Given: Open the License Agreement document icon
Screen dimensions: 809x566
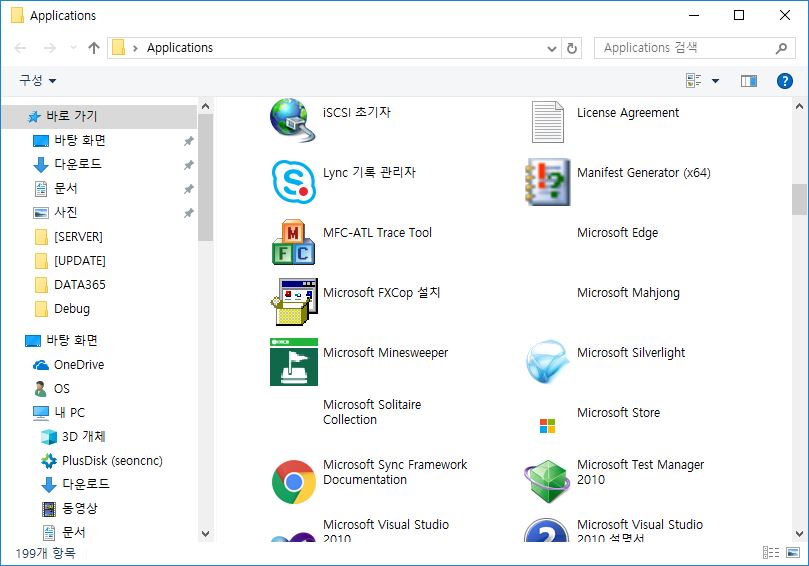Looking at the screenshot, I should (547, 122).
